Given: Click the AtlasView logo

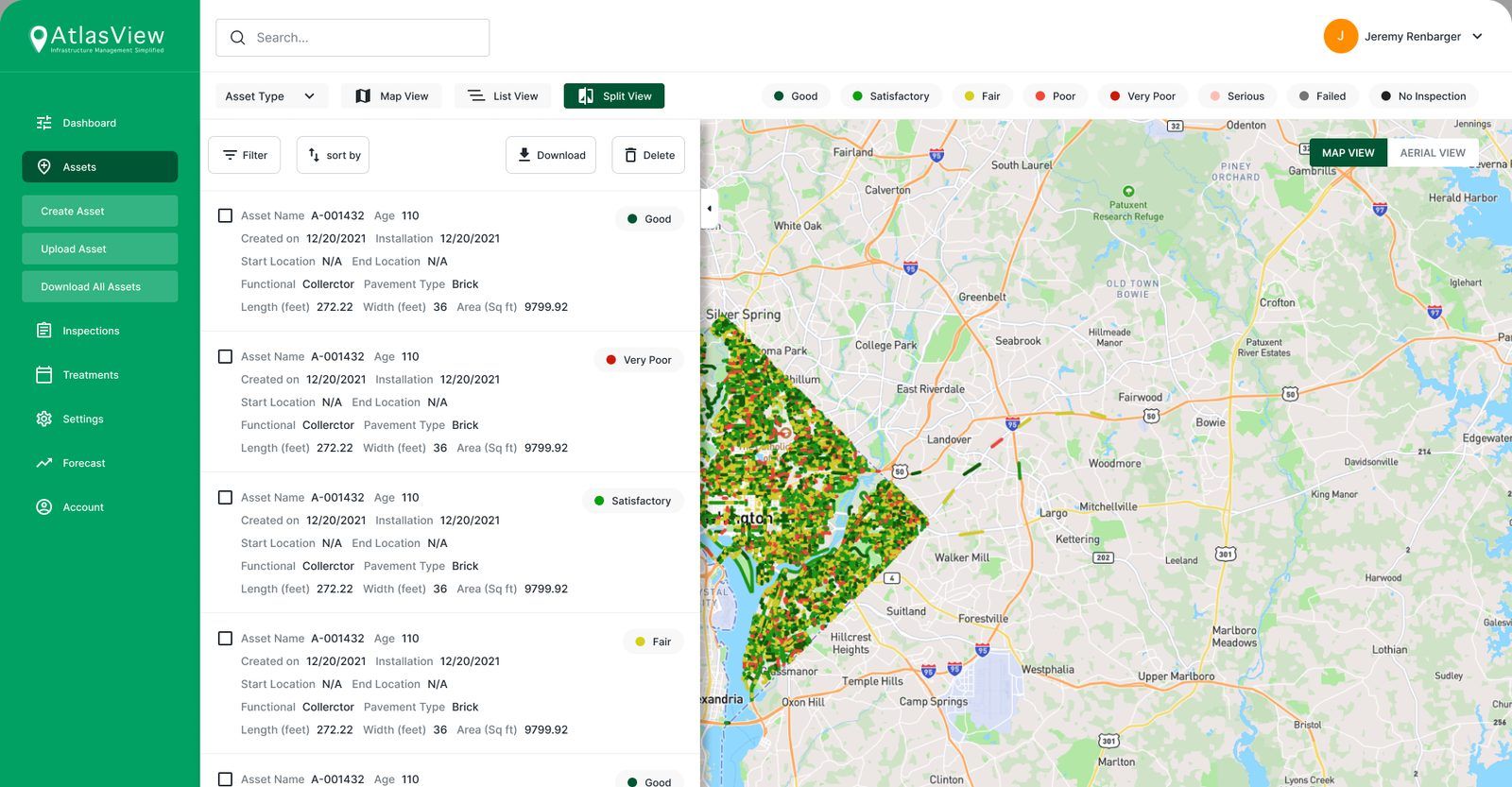Looking at the screenshot, I should tap(97, 38).
